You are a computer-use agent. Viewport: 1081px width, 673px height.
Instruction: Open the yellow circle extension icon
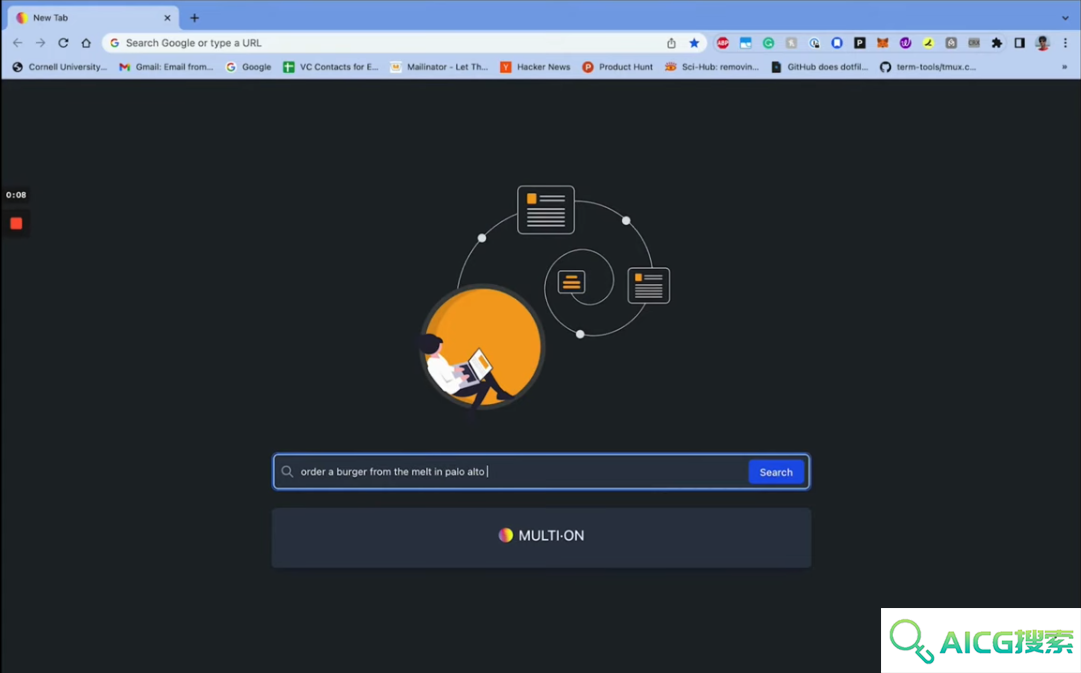[x=928, y=43]
